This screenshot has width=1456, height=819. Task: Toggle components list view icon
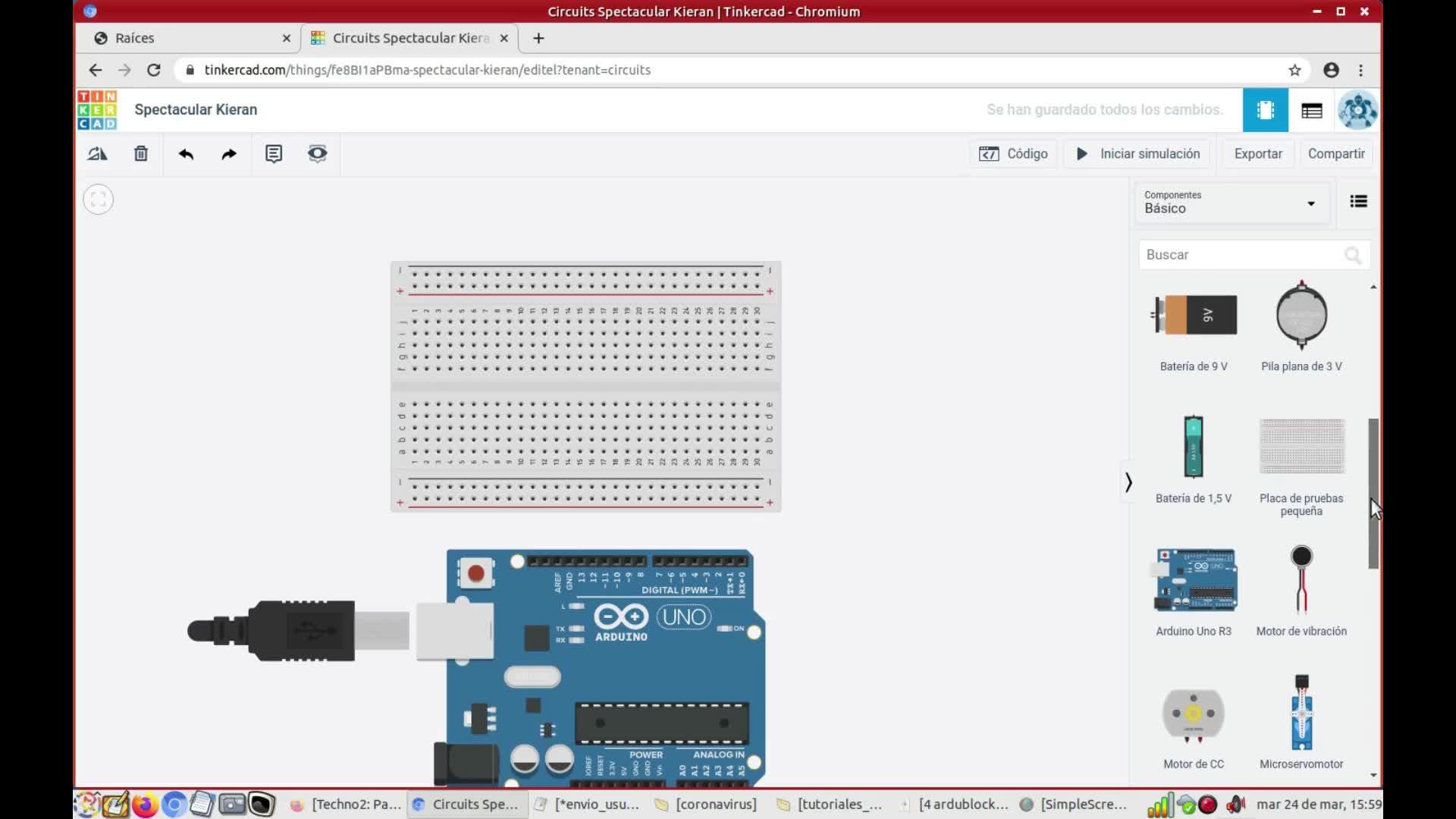[x=1358, y=202]
